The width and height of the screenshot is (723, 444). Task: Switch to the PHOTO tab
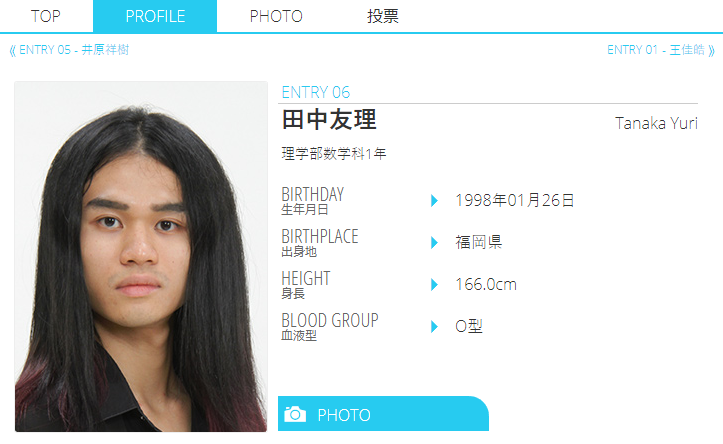pyautogui.click(x=276, y=16)
